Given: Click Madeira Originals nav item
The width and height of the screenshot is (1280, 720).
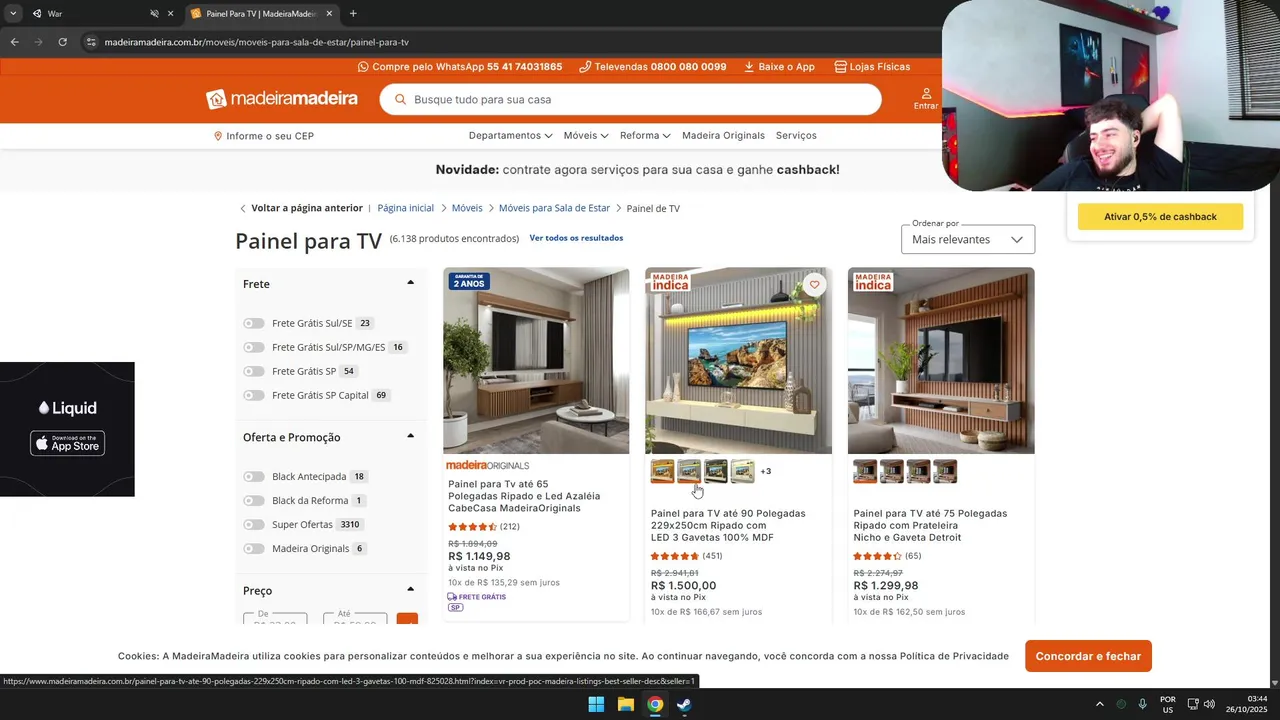Looking at the screenshot, I should pos(723,135).
